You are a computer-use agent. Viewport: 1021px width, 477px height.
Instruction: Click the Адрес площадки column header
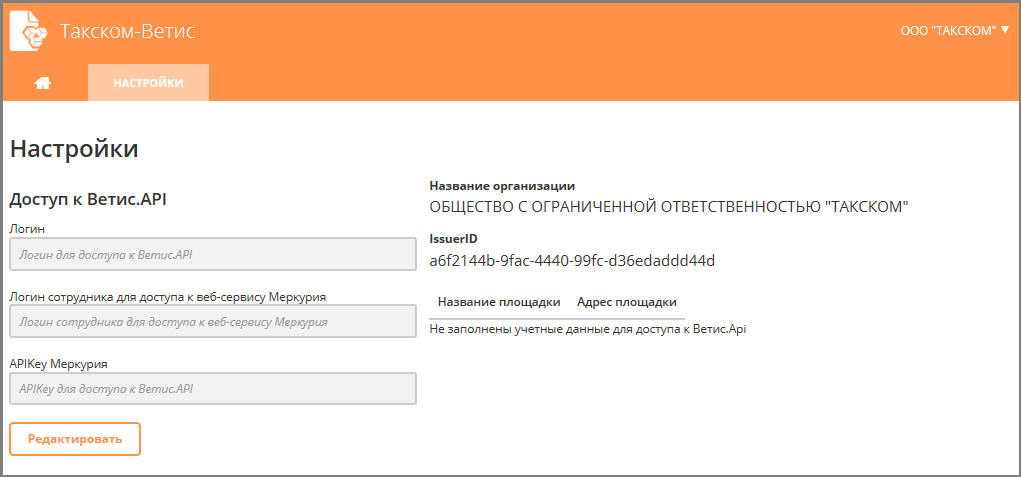[626, 302]
